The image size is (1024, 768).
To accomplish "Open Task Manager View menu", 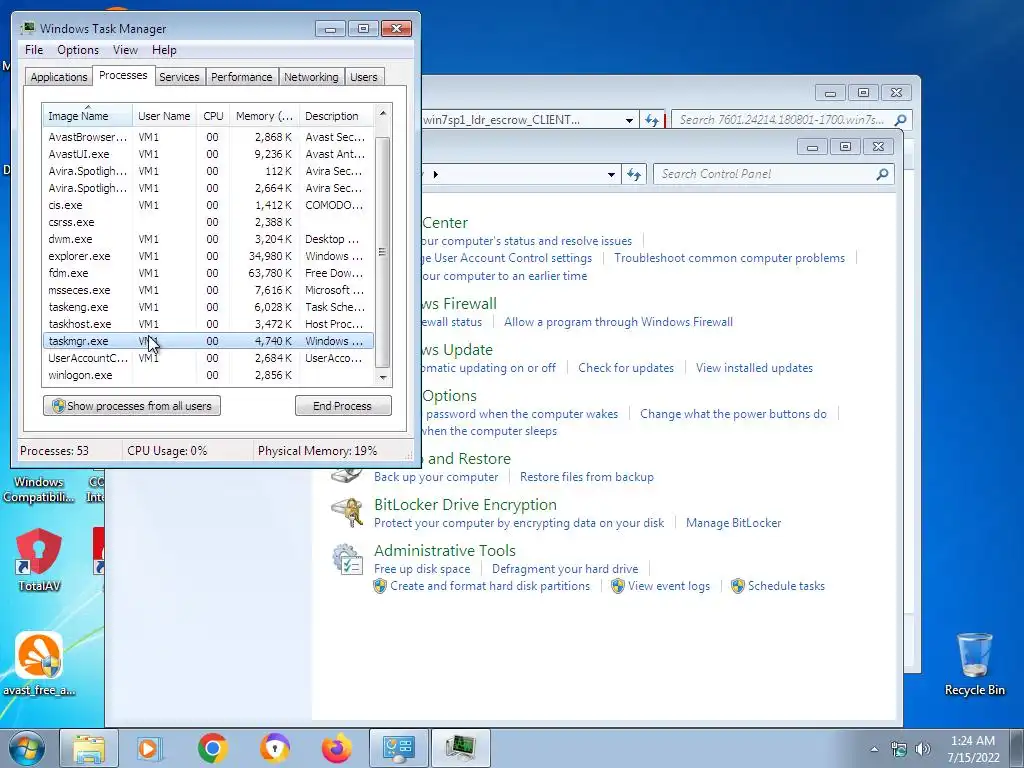I will pos(125,50).
